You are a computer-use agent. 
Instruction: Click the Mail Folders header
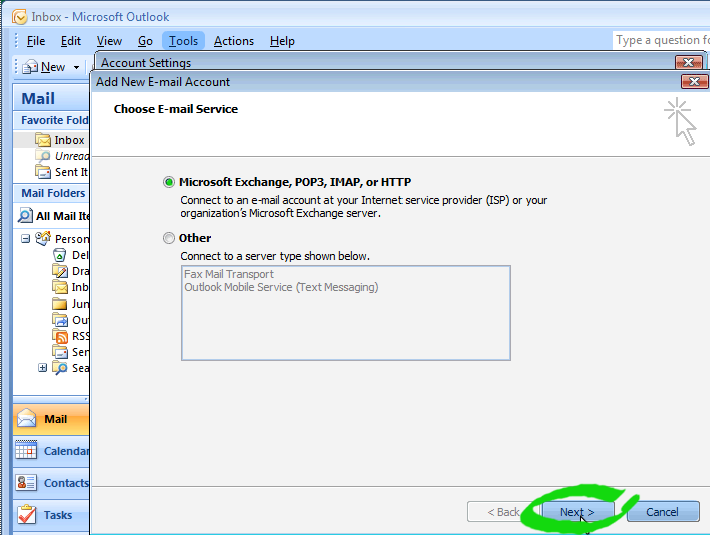point(53,193)
